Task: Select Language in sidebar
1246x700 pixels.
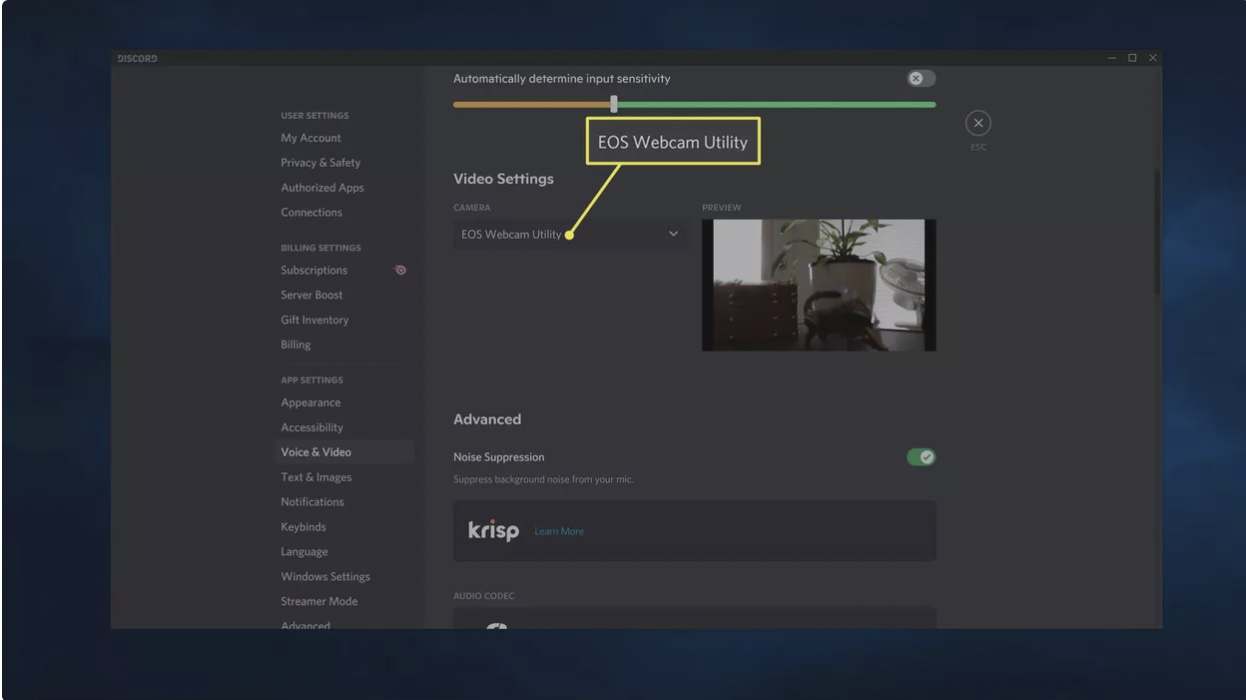Action: point(304,552)
